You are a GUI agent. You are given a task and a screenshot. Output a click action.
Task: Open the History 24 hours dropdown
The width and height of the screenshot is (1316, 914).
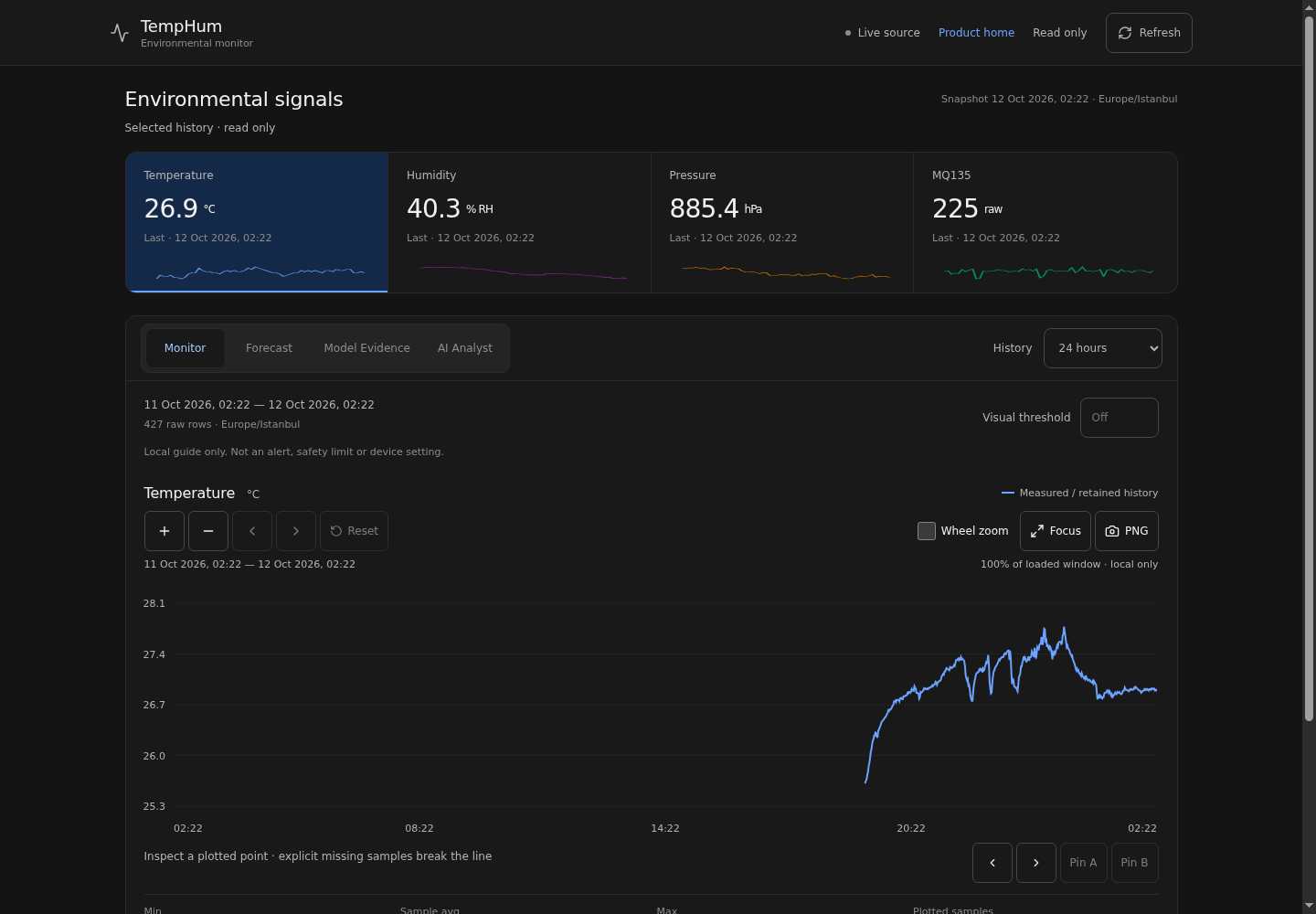pyautogui.click(x=1102, y=348)
